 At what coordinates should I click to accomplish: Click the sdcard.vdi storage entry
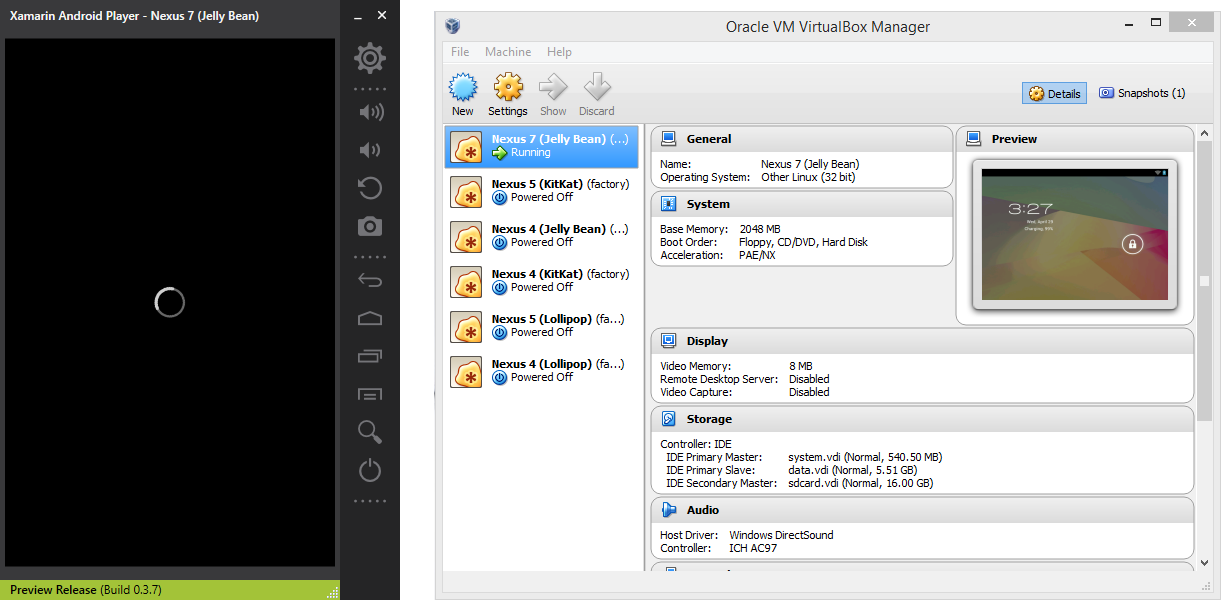tap(860, 483)
